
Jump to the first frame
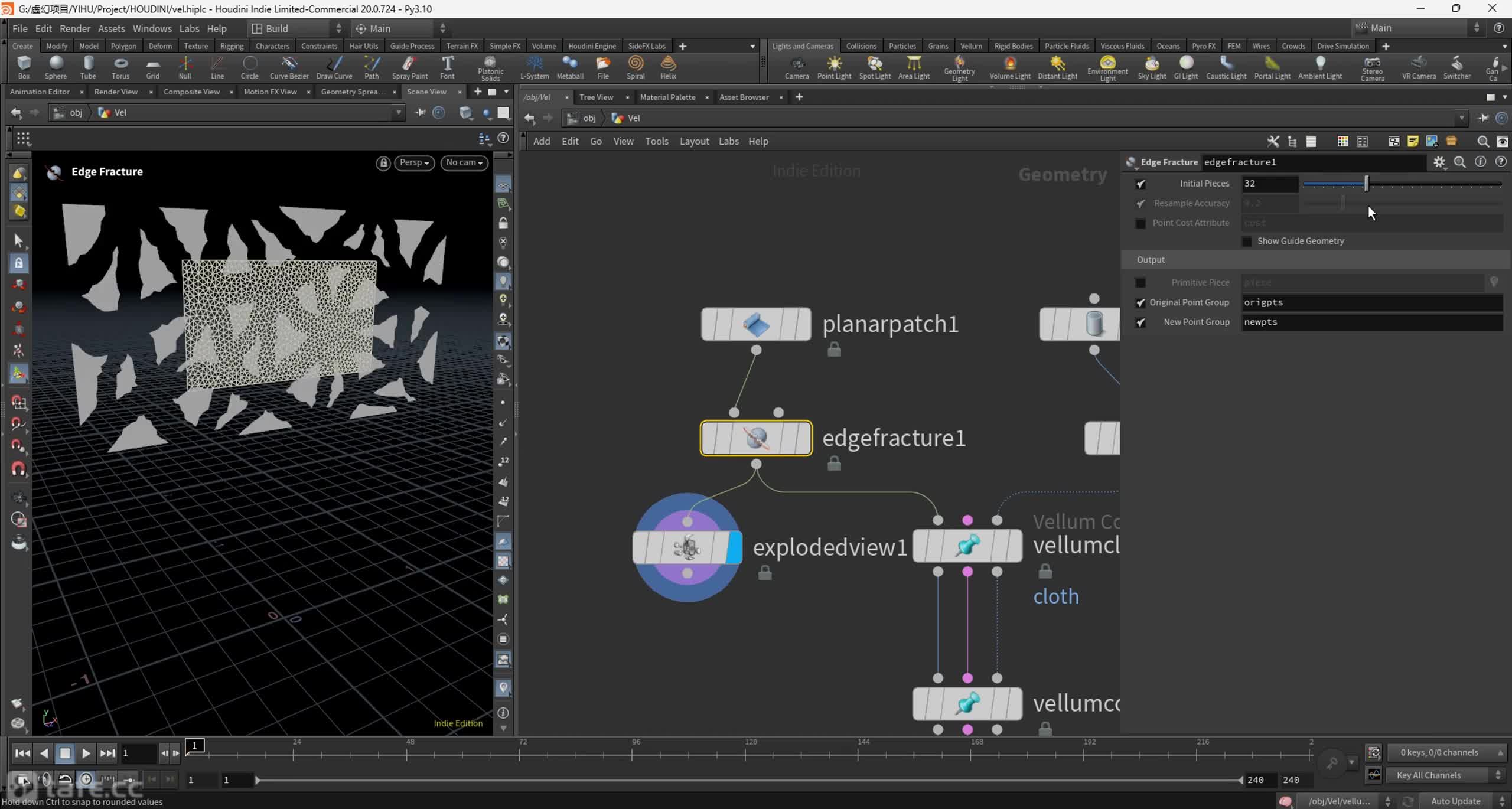coord(22,753)
